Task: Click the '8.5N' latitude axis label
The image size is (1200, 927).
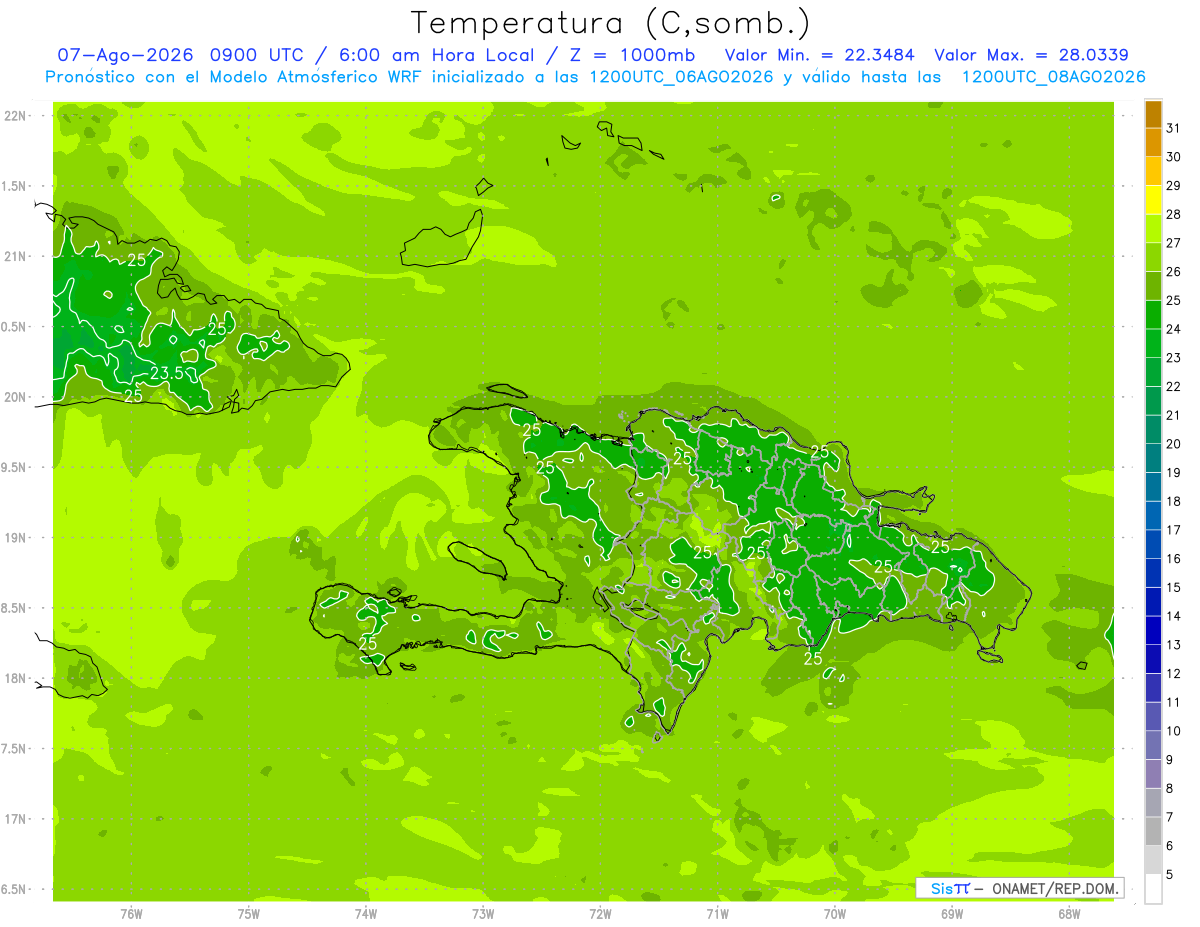Action: (14, 608)
